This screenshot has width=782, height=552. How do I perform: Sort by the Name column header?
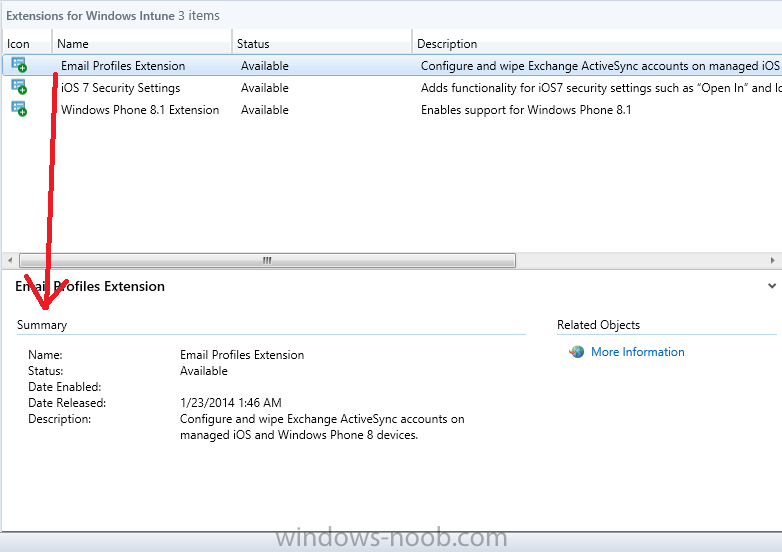(x=142, y=44)
